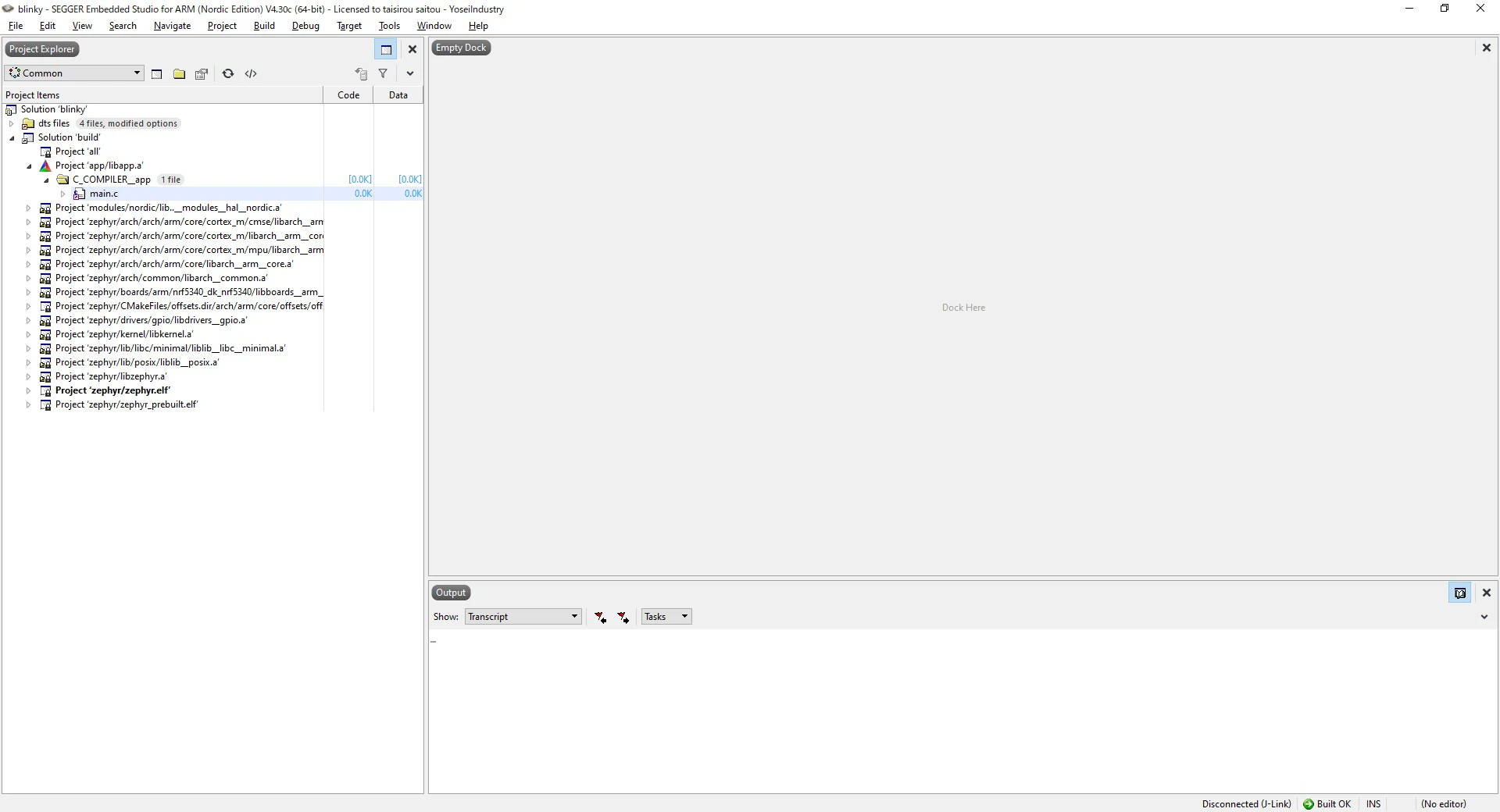Select the main.c file name
Screen dimensions: 1500x812
pyautogui.click(x=104, y=194)
